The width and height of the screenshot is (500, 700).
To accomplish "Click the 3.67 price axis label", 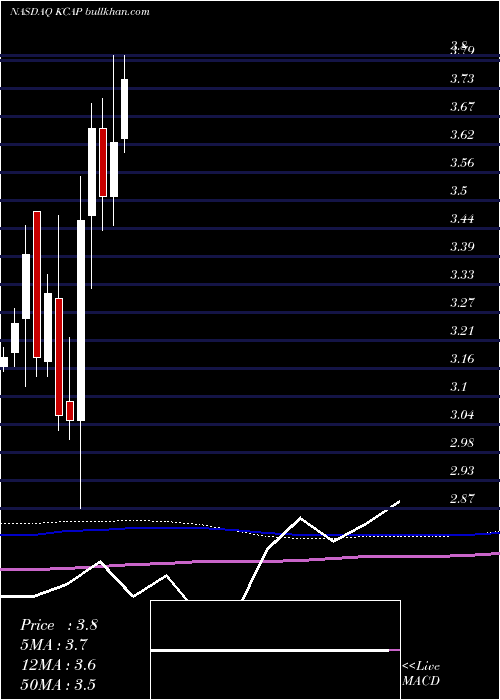I will click(x=462, y=107).
